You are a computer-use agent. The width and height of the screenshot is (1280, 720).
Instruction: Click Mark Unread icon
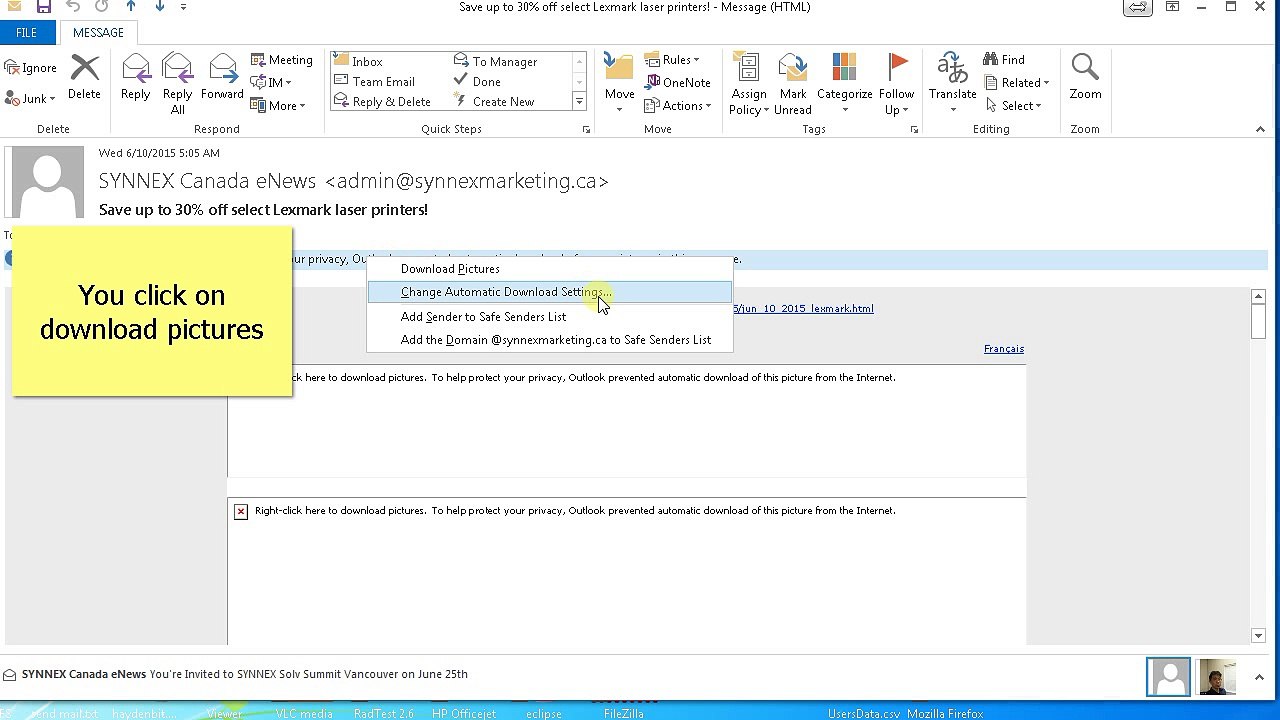(x=792, y=84)
